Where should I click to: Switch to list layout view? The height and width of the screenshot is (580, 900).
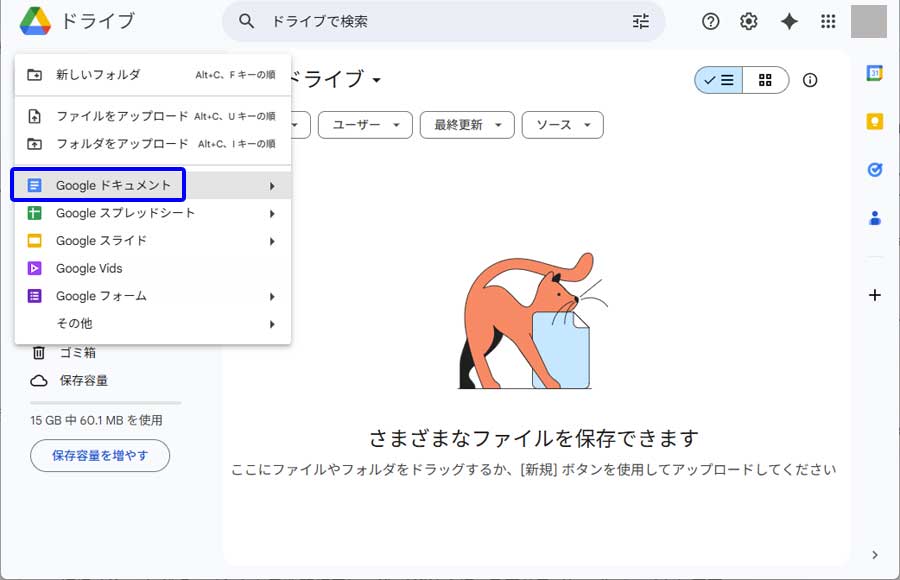pos(719,80)
